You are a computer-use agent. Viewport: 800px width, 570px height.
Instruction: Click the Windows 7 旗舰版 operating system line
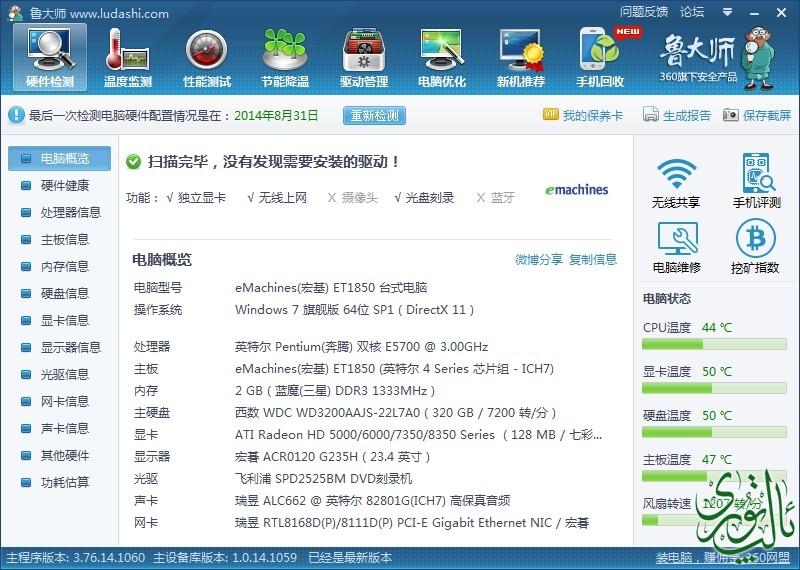355,310
